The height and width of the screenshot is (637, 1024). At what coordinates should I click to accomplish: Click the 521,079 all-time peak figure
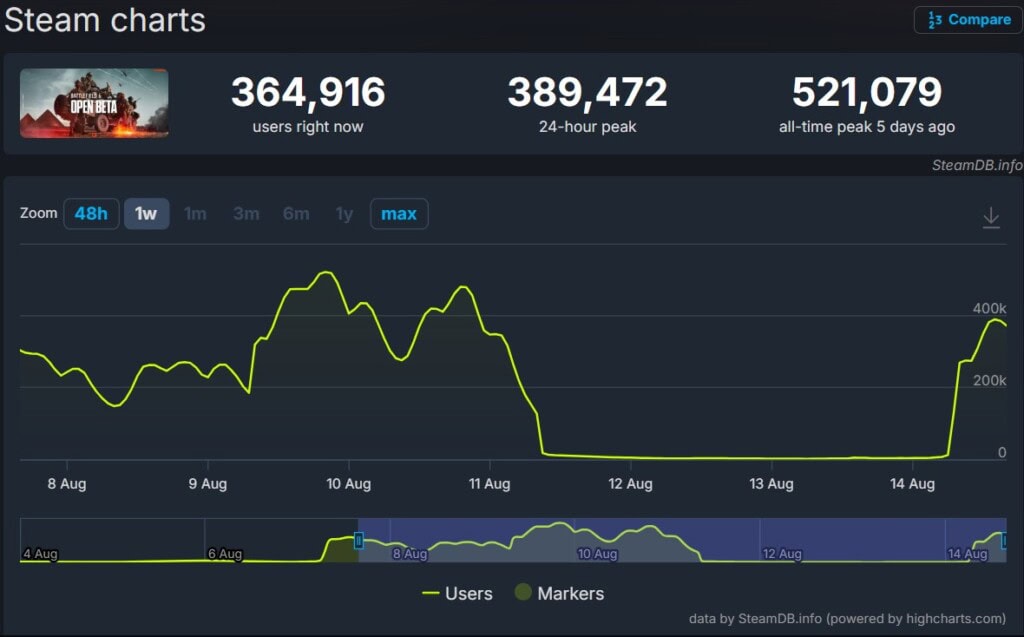point(867,91)
